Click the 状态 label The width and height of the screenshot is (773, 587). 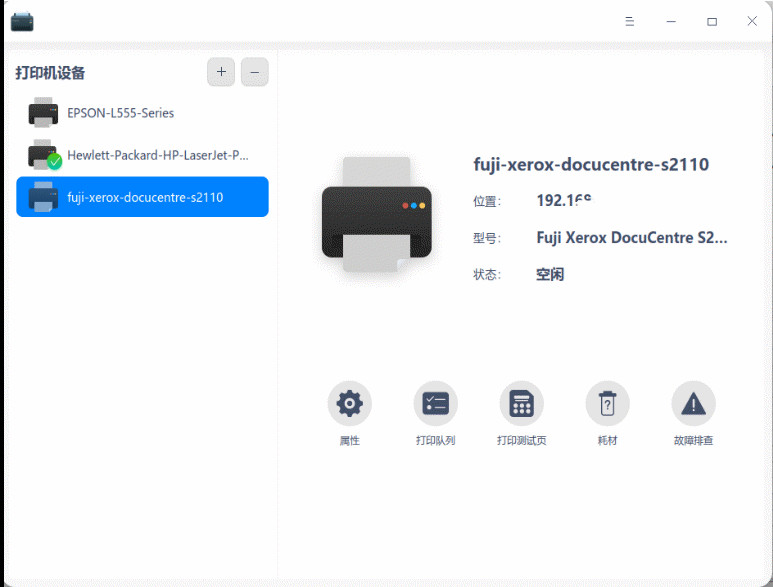coord(487,275)
